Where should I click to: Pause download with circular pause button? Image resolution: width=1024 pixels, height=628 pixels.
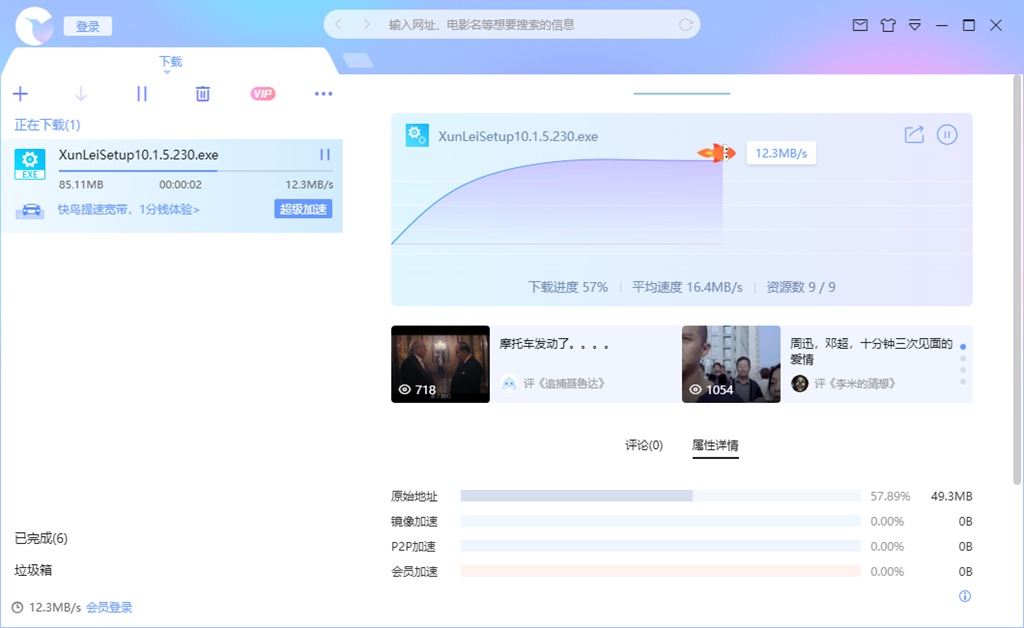(x=947, y=134)
